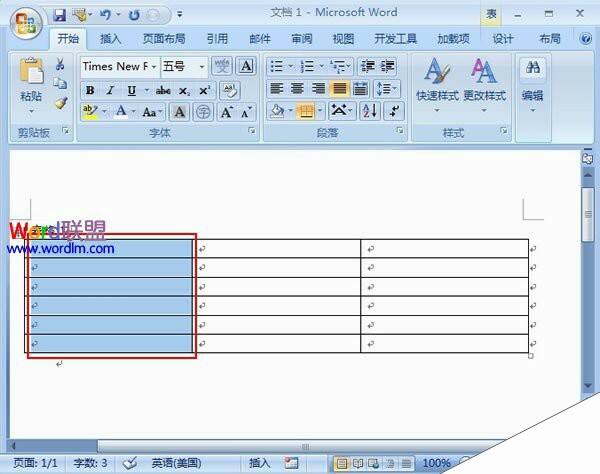
Task: Open the font size dropdown
Action: click(202, 67)
